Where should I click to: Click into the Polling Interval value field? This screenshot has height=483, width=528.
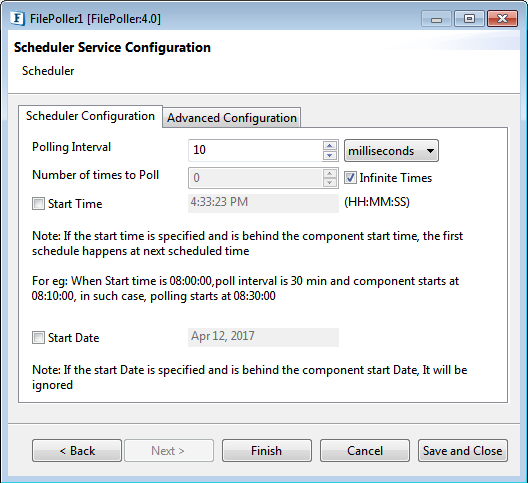pos(255,150)
